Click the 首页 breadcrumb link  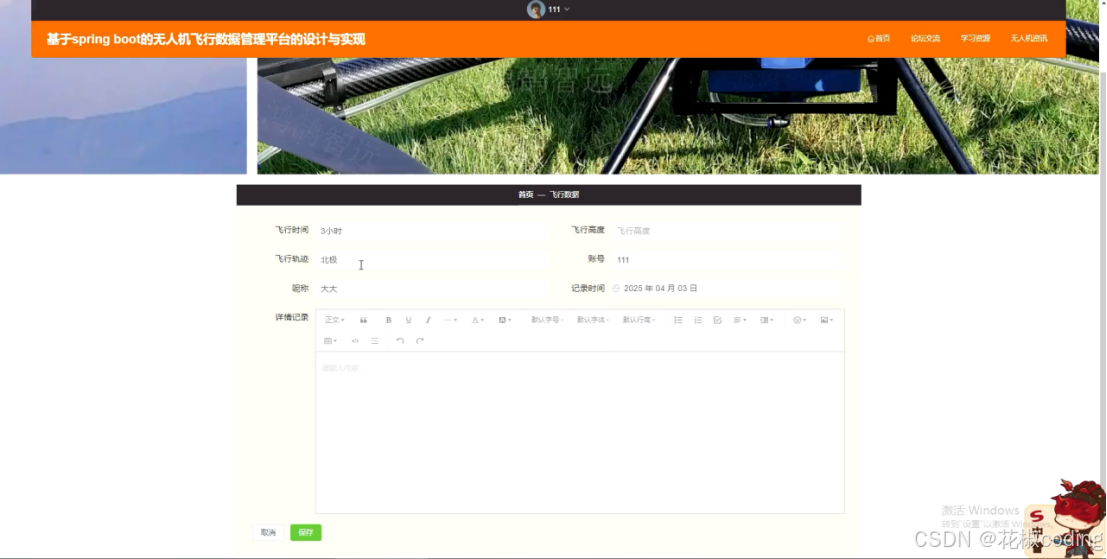[526, 195]
